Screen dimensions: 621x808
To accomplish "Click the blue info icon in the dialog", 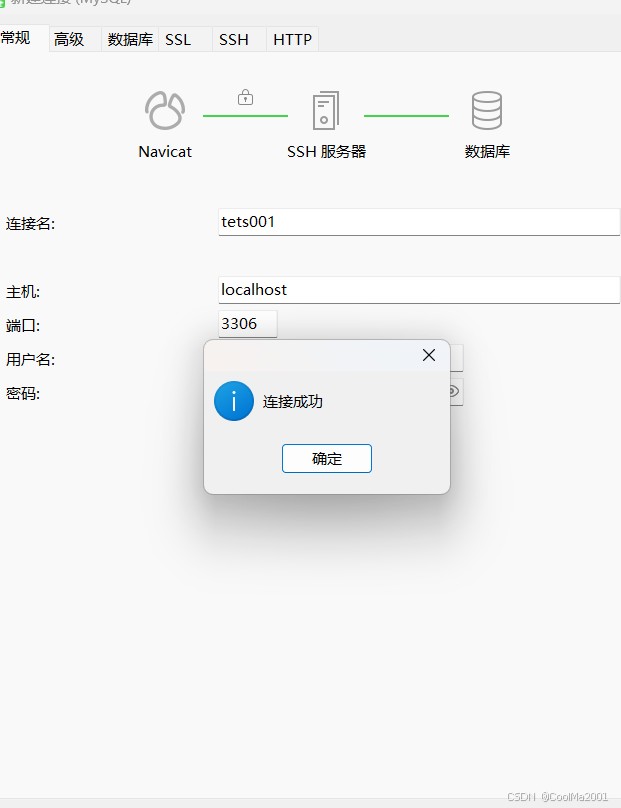I will (x=234, y=401).
